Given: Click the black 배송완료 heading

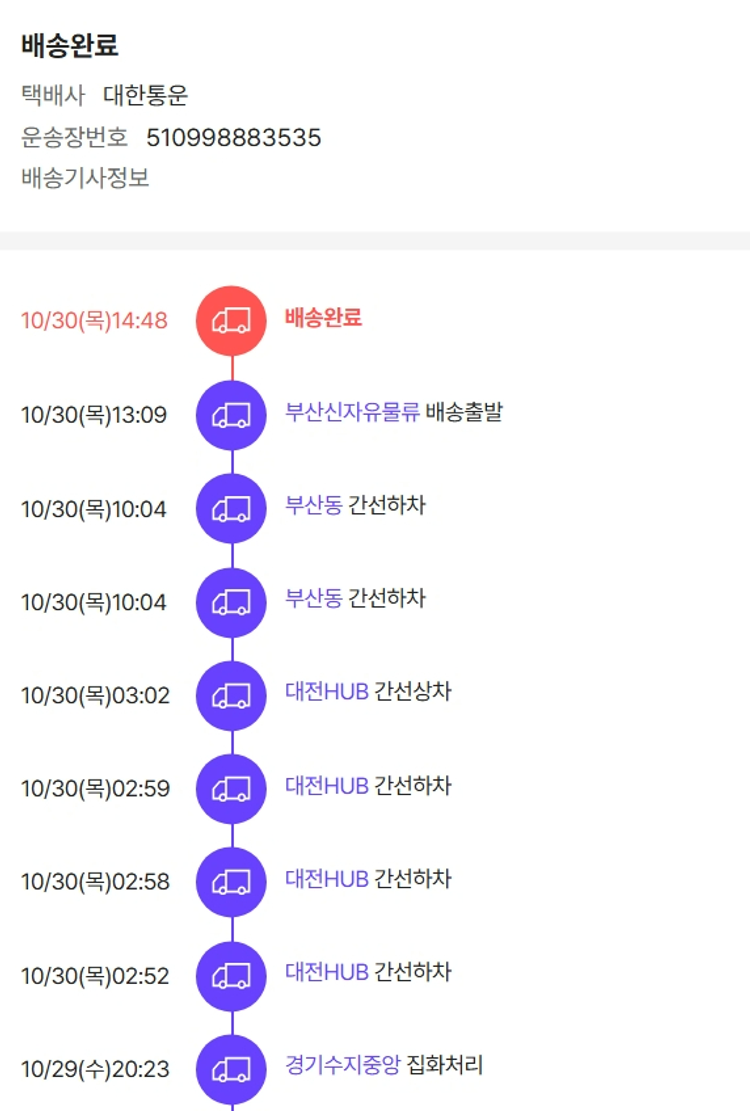Looking at the screenshot, I should click(69, 45).
